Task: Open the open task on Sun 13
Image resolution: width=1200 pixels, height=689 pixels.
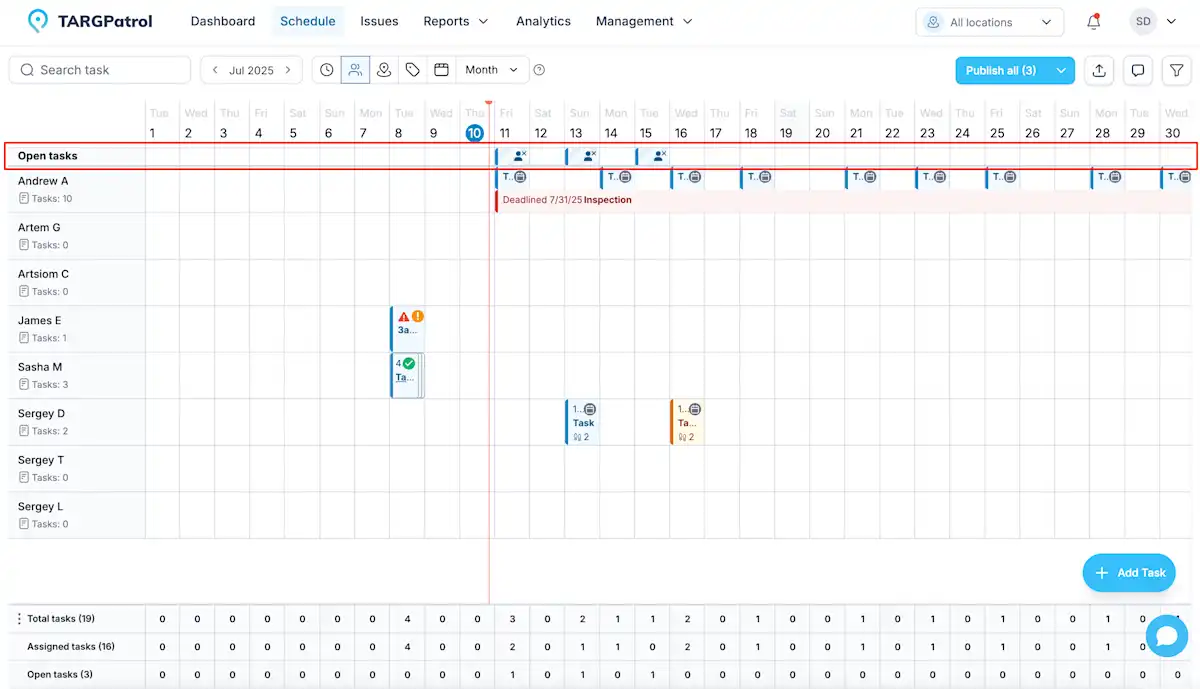Action: tap(581, 156)
